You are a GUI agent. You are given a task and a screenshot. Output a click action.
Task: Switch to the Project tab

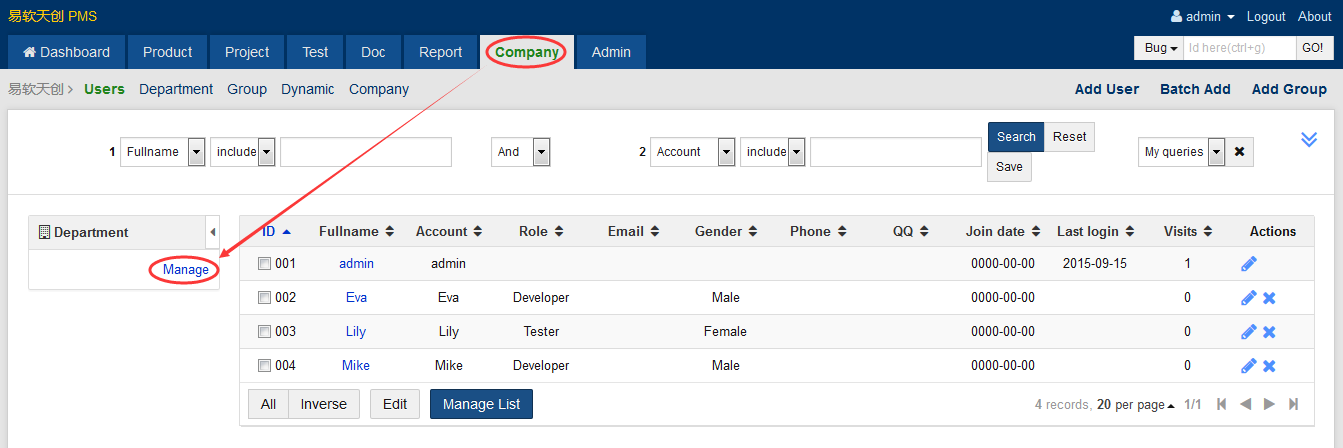pyautogui.click(x=247, y=52)
